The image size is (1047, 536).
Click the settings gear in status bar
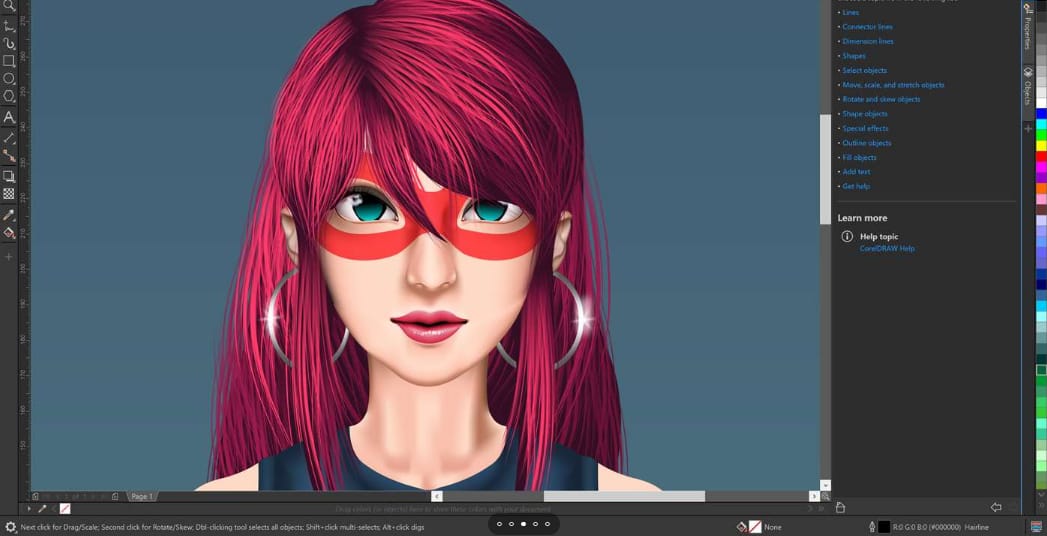click(x=10, y=527)
